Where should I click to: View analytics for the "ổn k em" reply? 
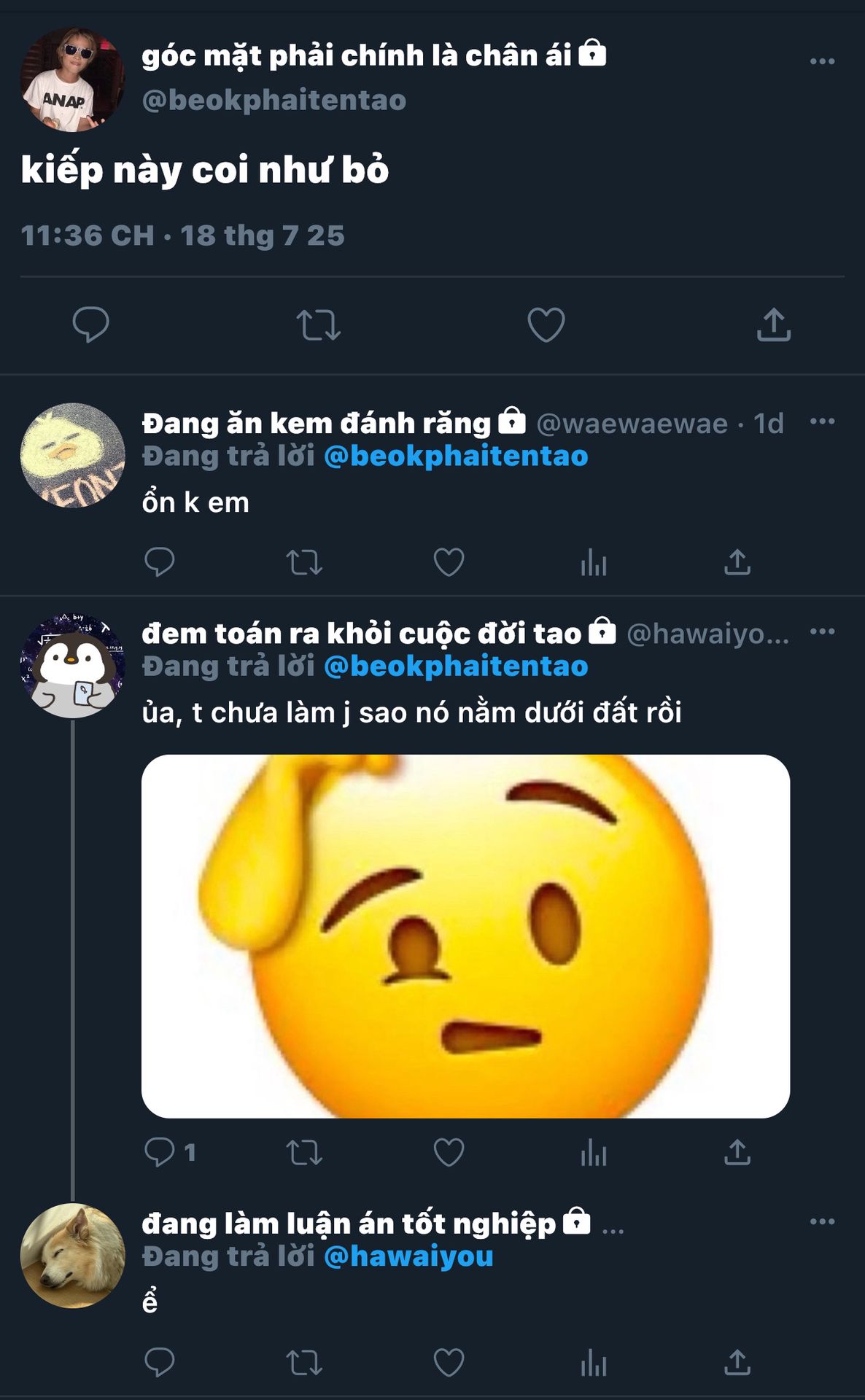593,563
